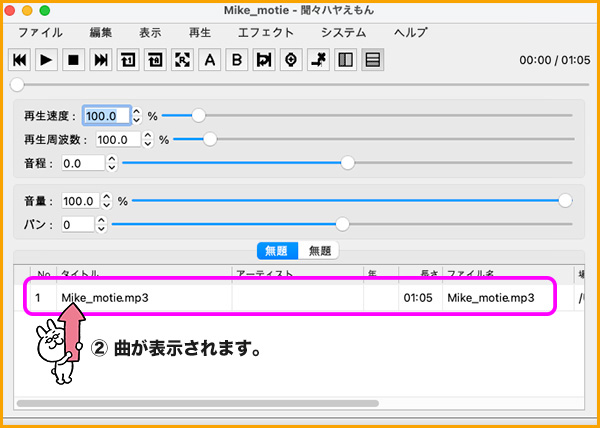The image size is (600, 428).
Task: Open the ファイル menu
Action: click(x=40, y=33)
